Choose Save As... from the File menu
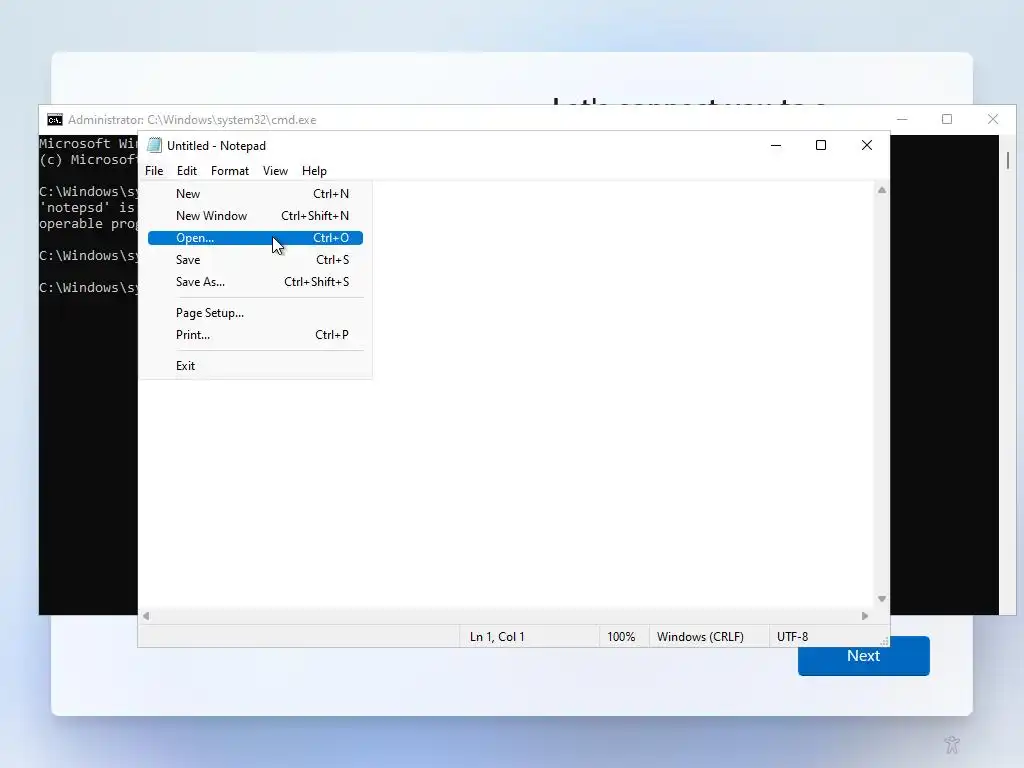 point(255,282)
